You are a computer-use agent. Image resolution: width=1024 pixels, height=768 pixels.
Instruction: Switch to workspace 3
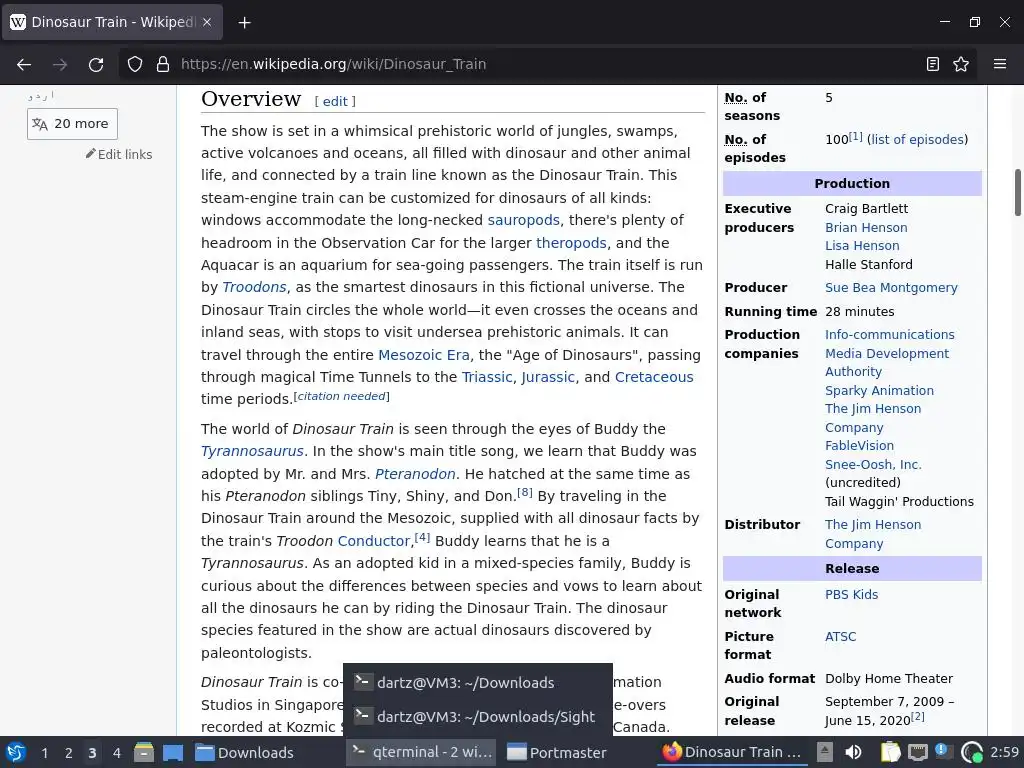pyautogui.click(x=92, y=753)
